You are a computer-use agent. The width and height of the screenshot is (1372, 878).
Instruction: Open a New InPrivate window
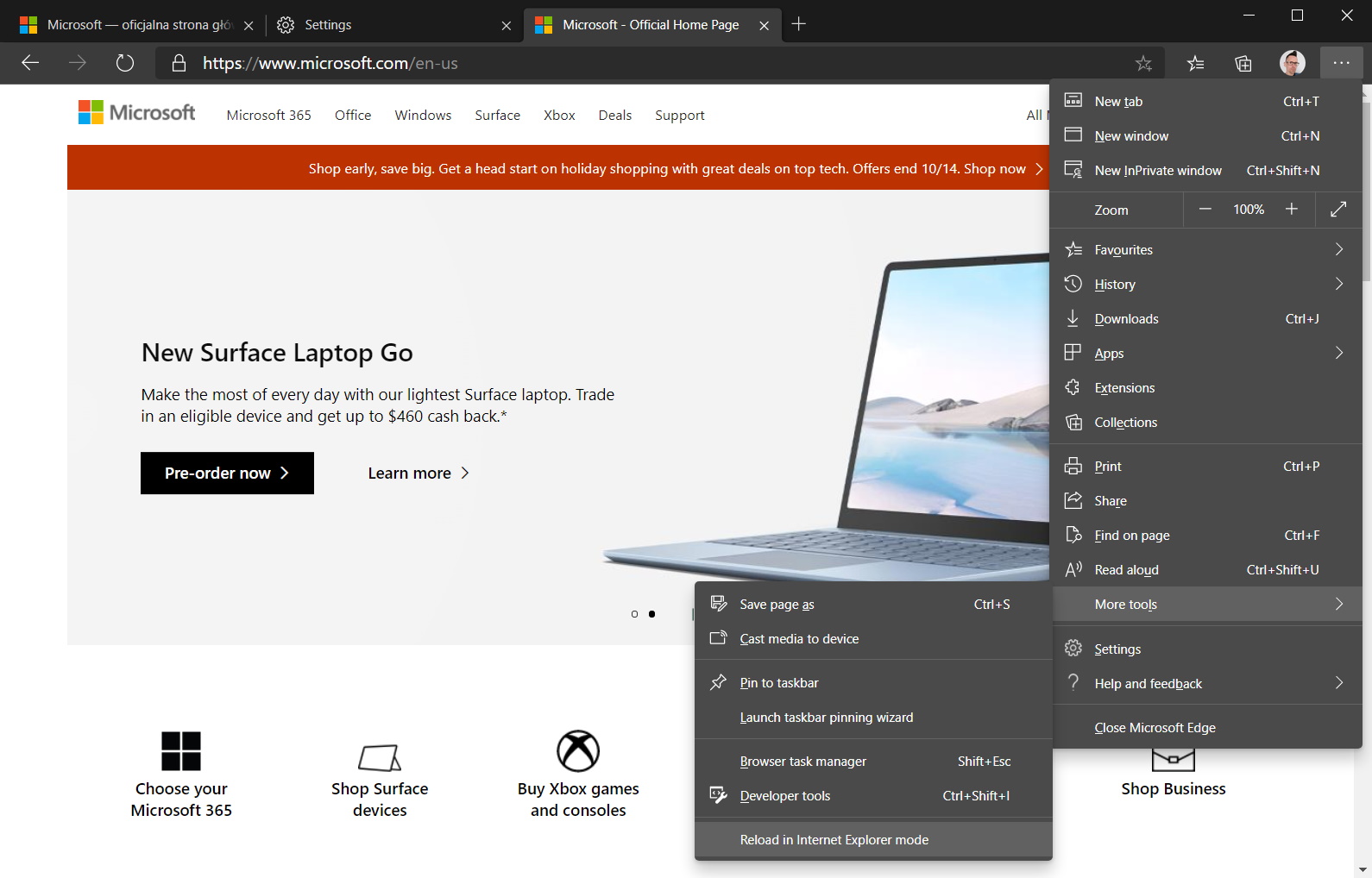tap(1206, 171)
